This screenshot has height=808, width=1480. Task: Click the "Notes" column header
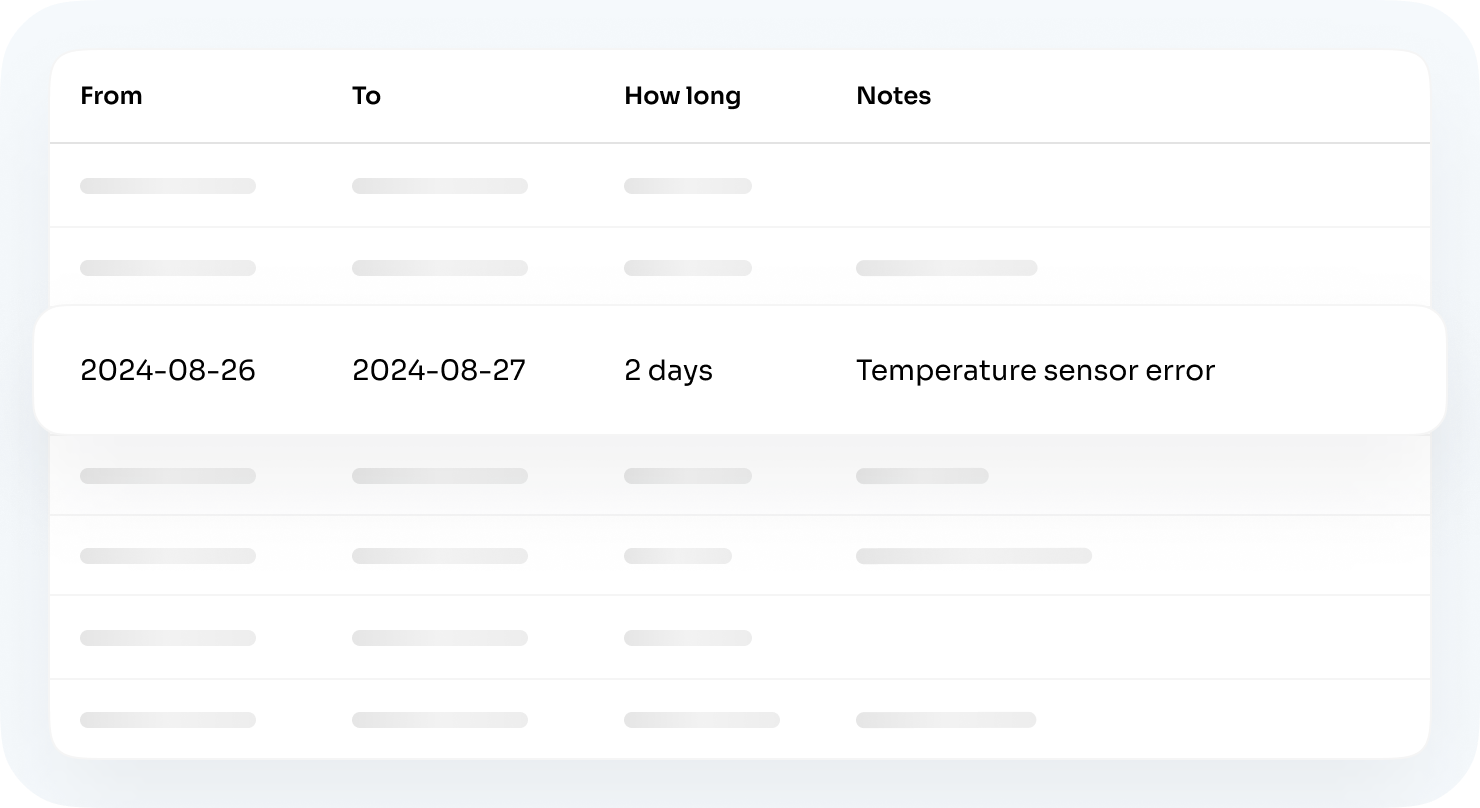click(x=893, y=96)
